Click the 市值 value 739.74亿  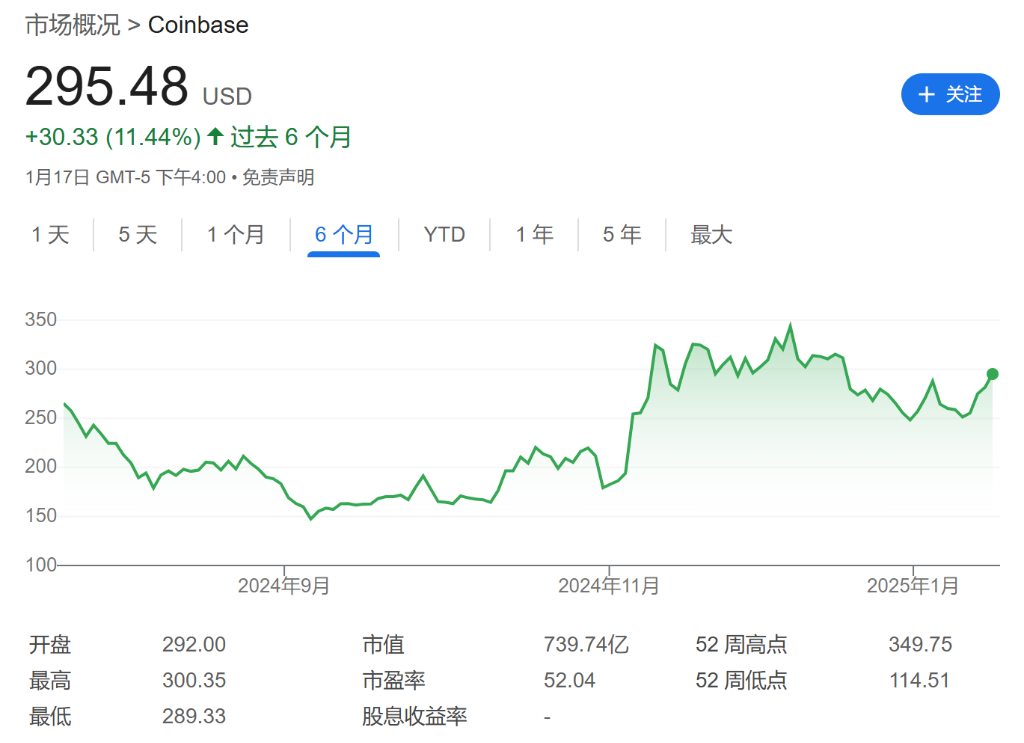pos(584,645)
